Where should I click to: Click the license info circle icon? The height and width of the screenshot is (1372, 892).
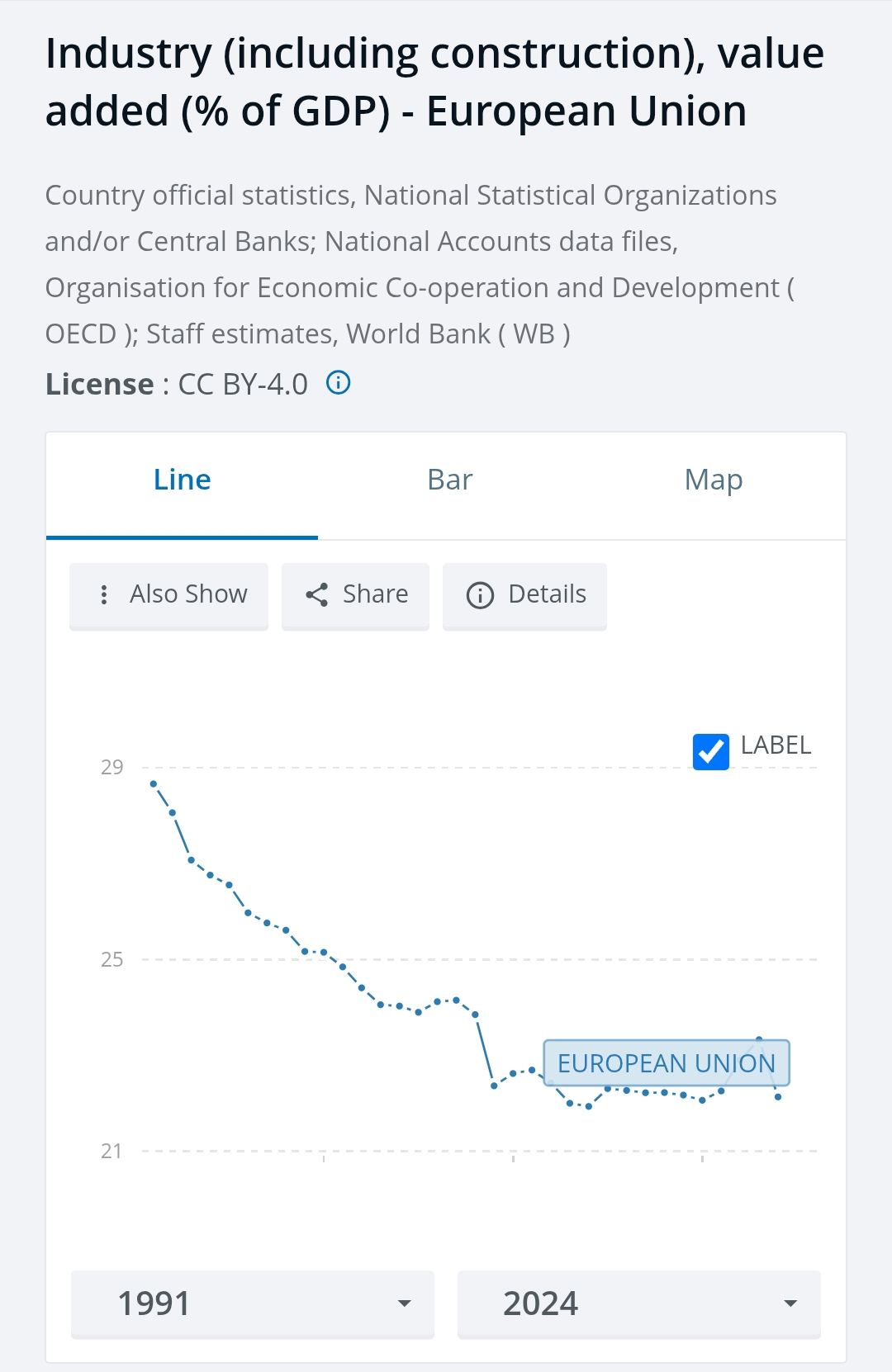(x=339, y=383)
